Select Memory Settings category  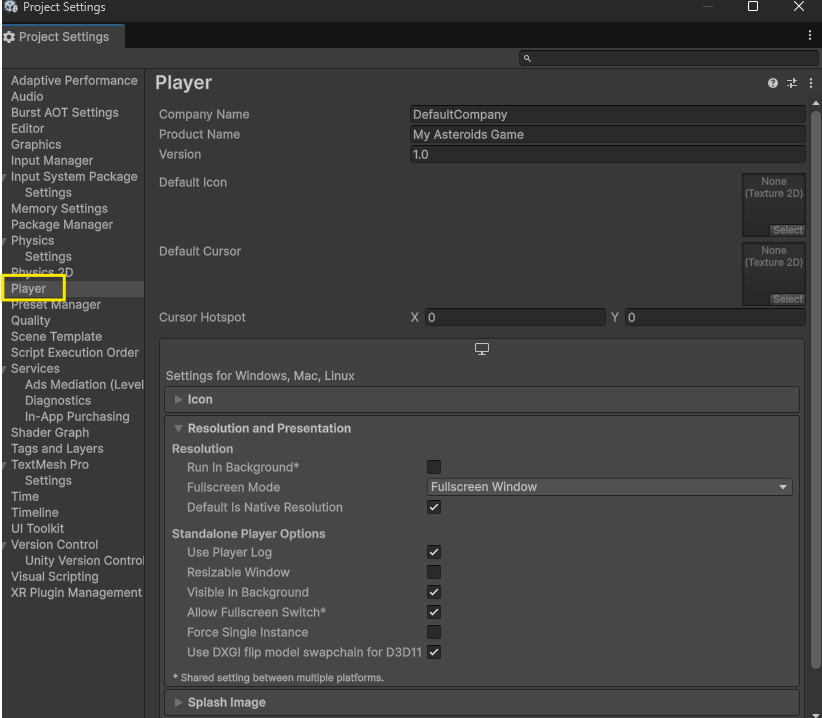pos(59,209)
